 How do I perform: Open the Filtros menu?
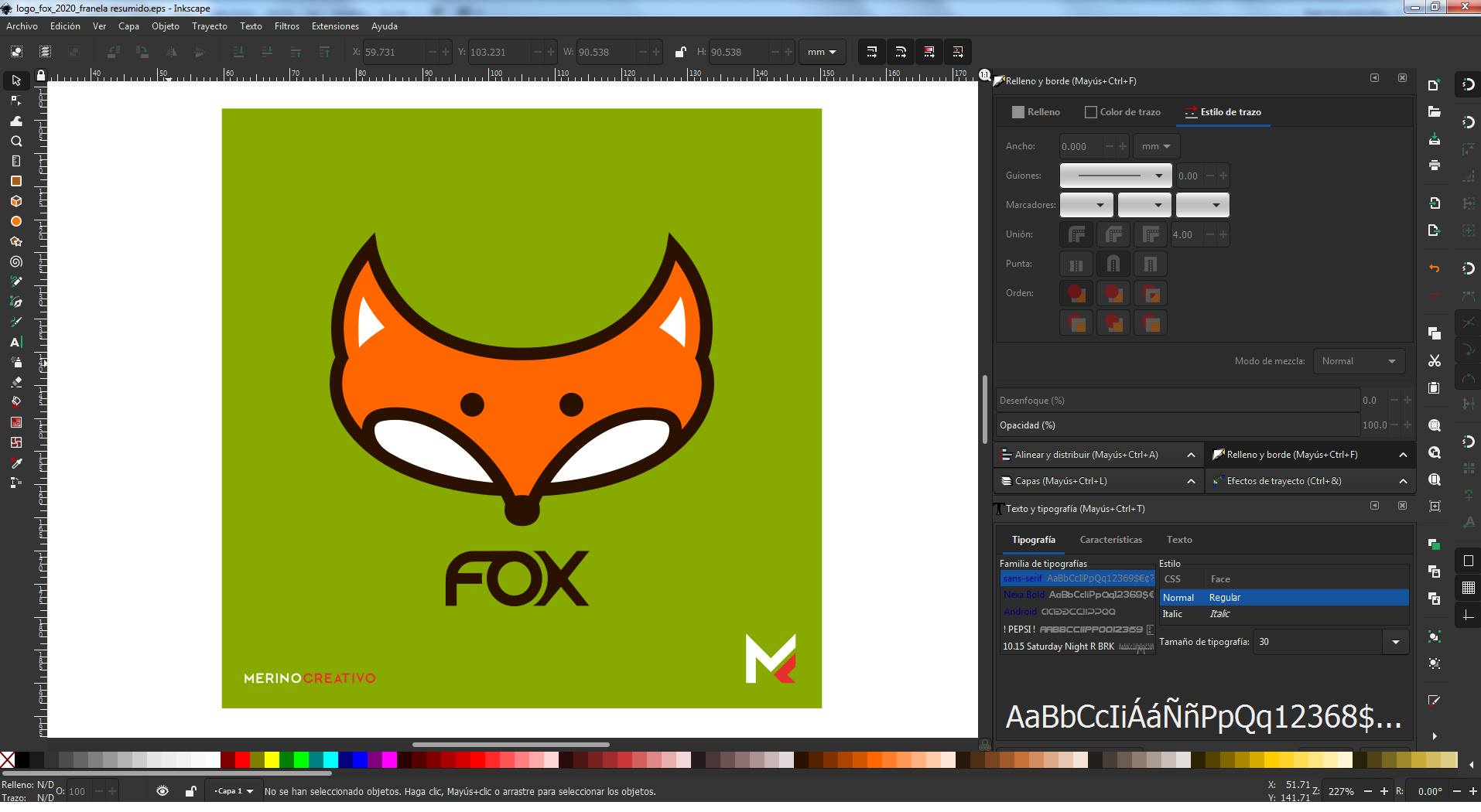286,26
